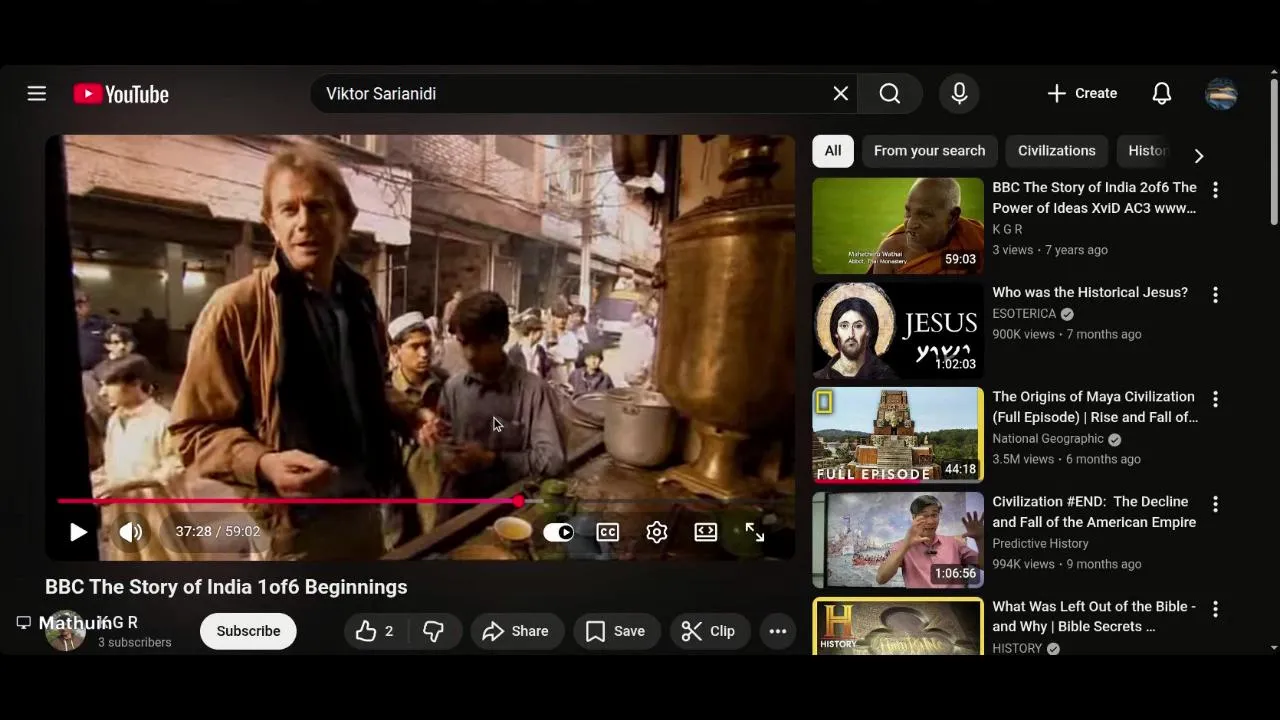Screen dimensions: 1280x720
Task: Open Historical Jesus video thumbnail
Action: (x=898, y=330)
